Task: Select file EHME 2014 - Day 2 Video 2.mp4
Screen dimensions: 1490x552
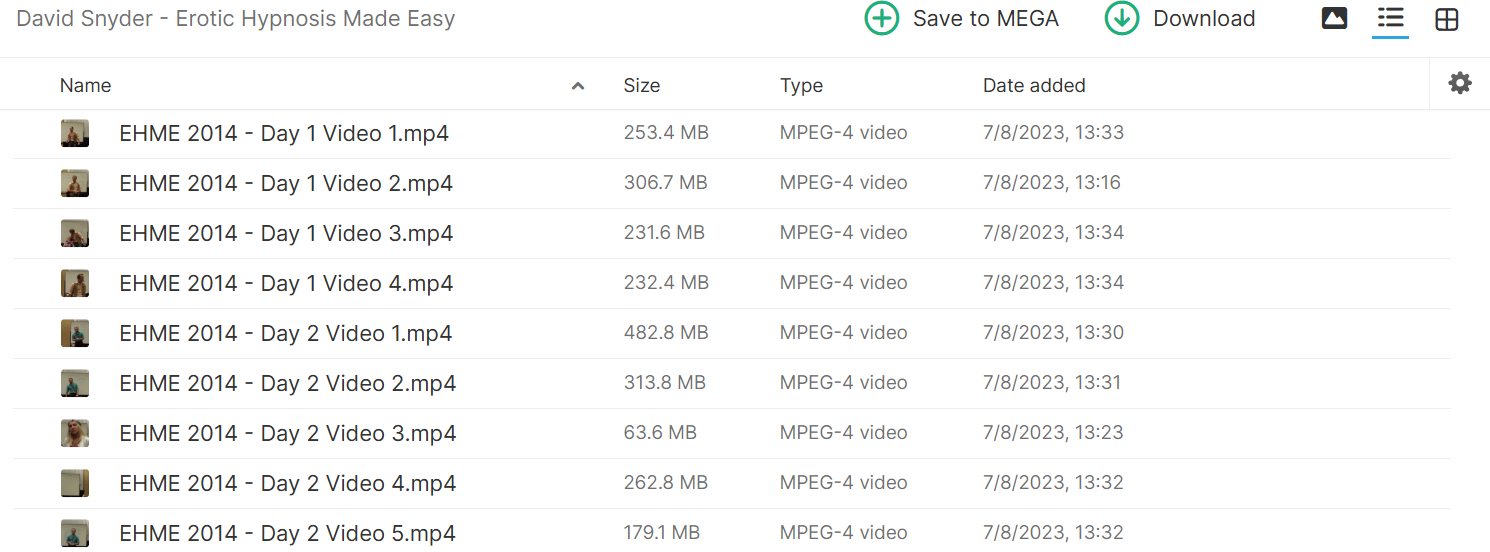Action: coord(288,383)
